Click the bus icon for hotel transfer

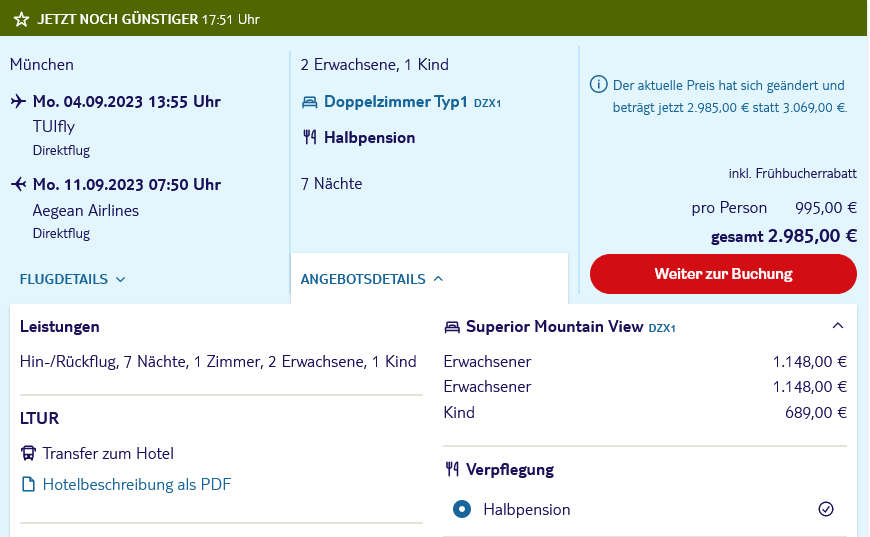click(28, 453)
